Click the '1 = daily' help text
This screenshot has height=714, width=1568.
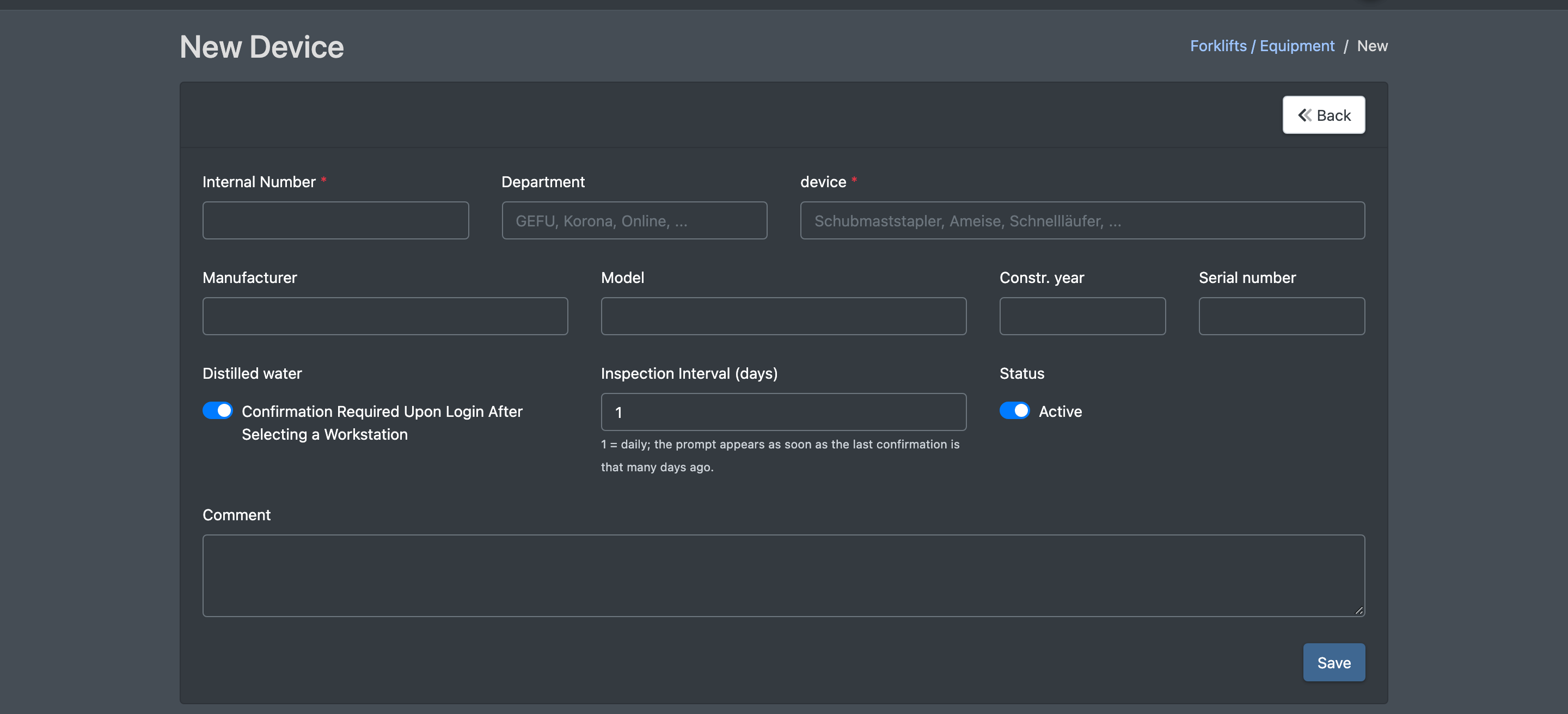coord(780,456)
